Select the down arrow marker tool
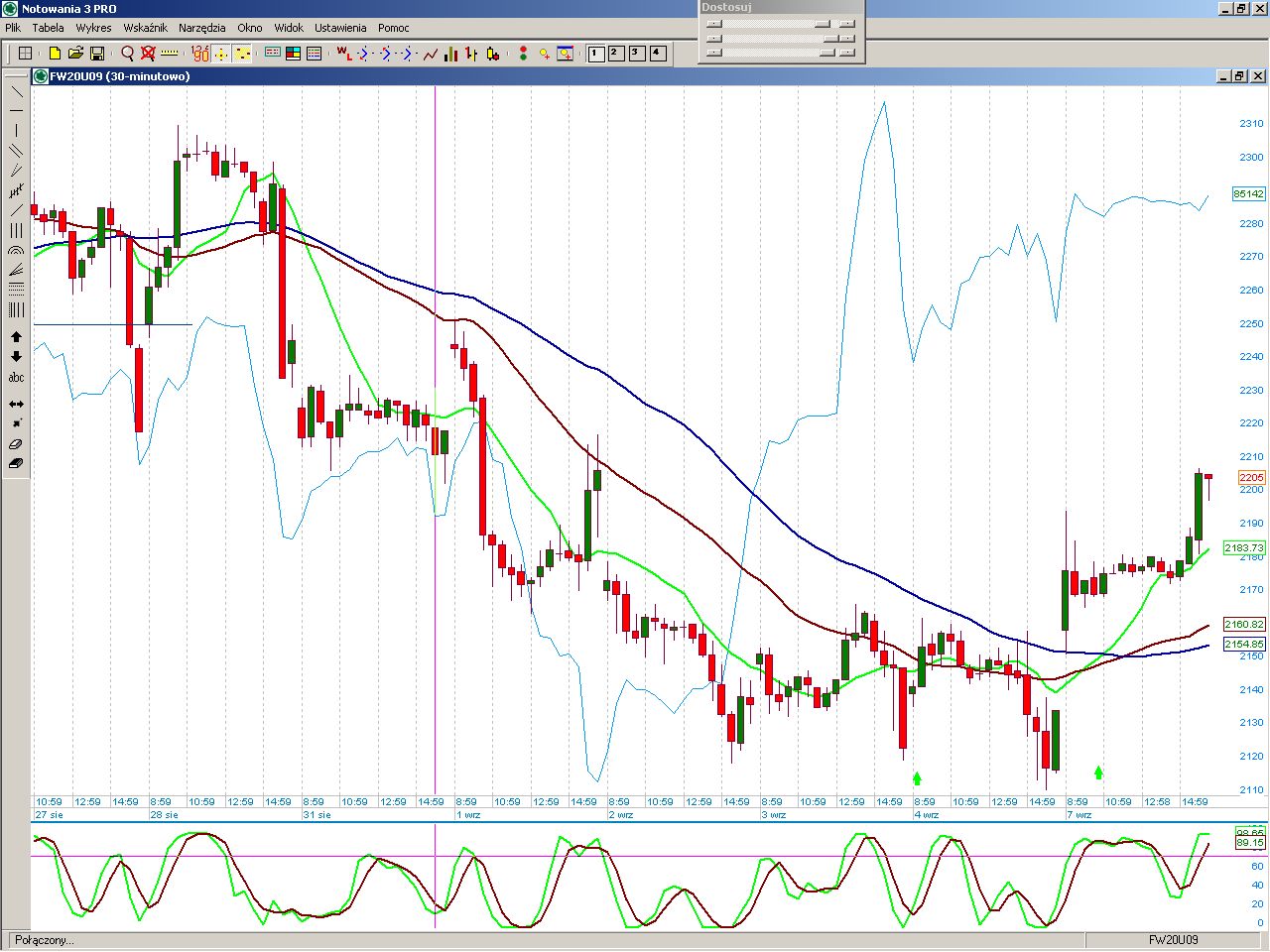Image resolution: width=1270 pixels, height=952 pixels. pyautogui.click(x=16, y=357)
